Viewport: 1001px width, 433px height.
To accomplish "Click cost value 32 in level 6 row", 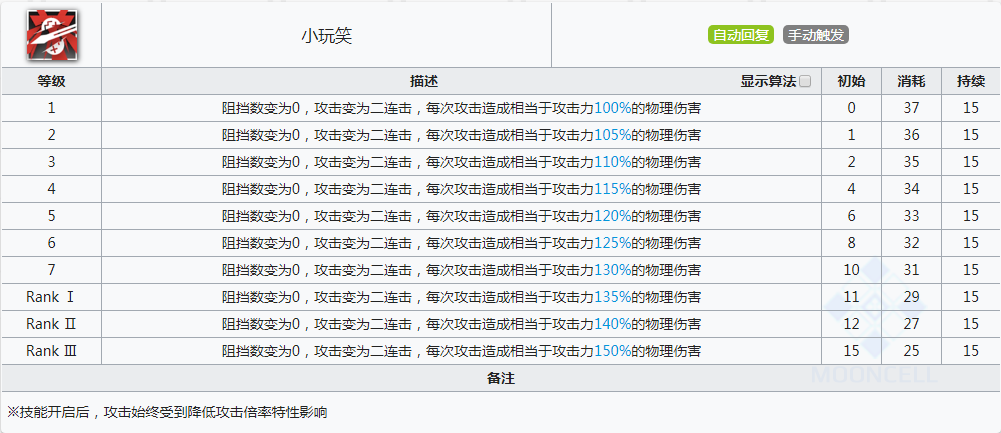I will [911, 243].
